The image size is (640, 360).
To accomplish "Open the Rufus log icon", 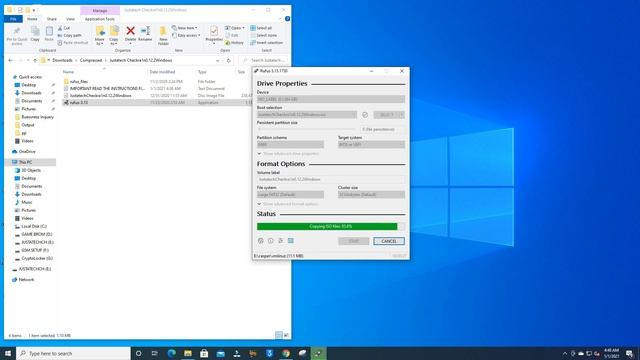I will tap(291, 241).
